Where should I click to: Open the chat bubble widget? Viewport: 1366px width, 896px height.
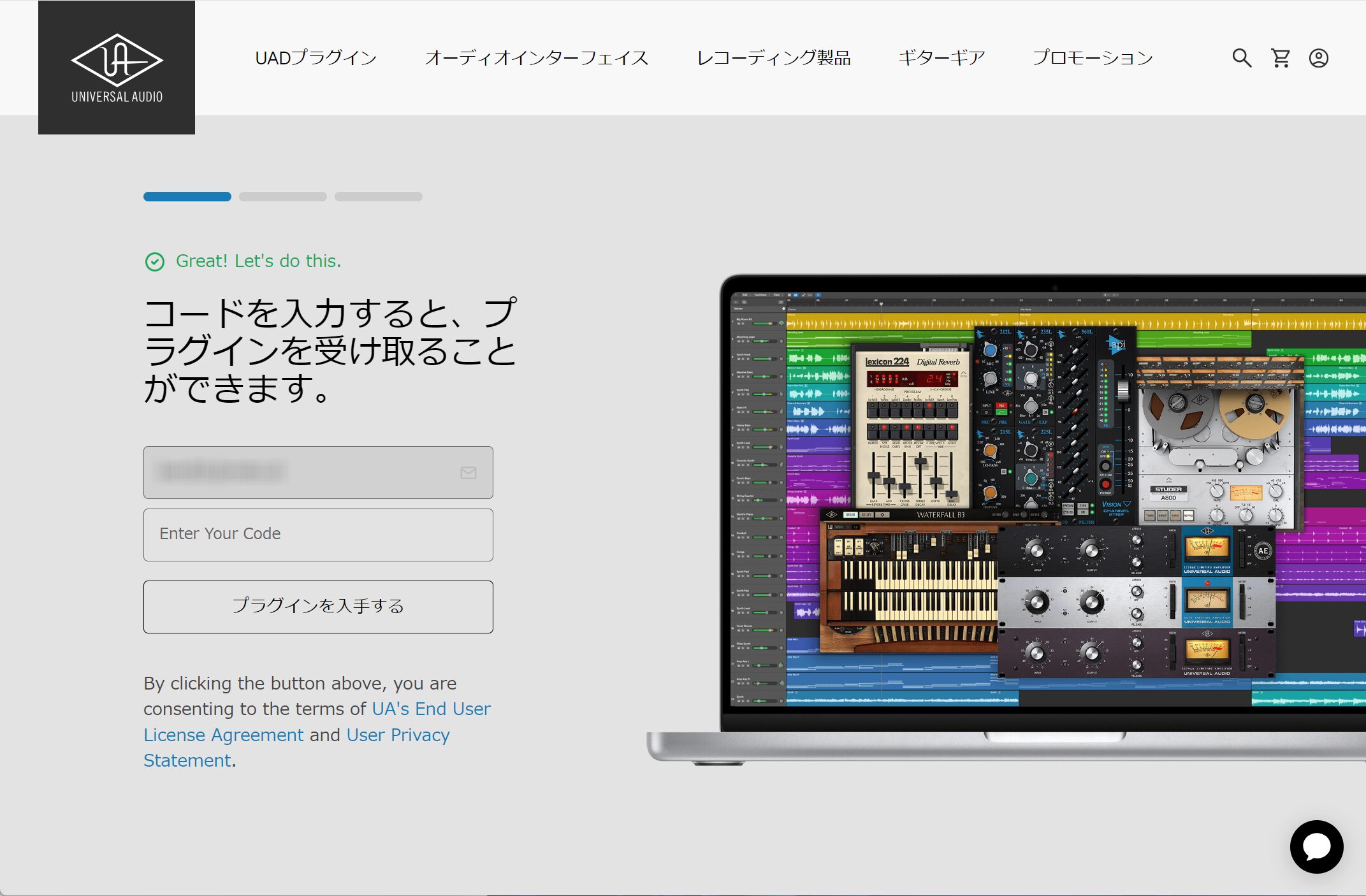click(1316, 847)
